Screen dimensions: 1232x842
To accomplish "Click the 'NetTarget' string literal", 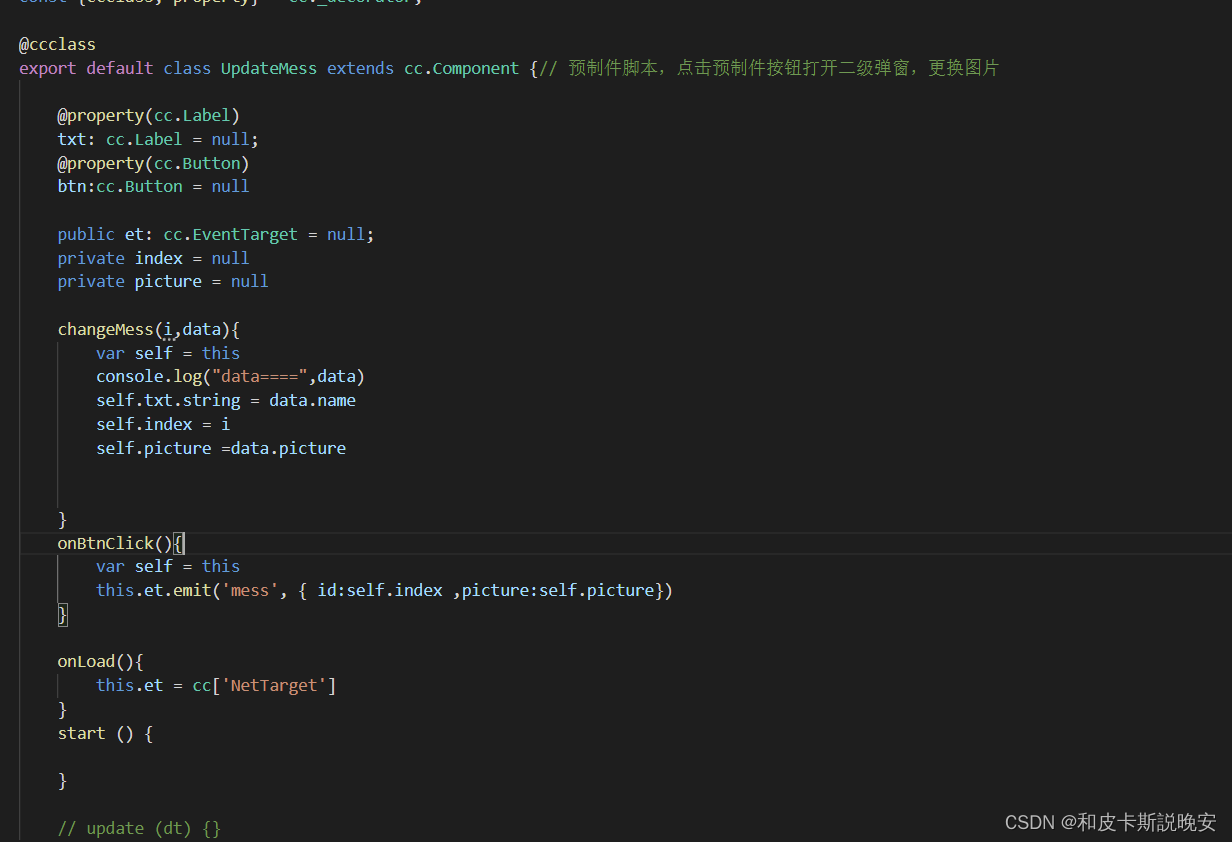I will [x=274, y=685].
